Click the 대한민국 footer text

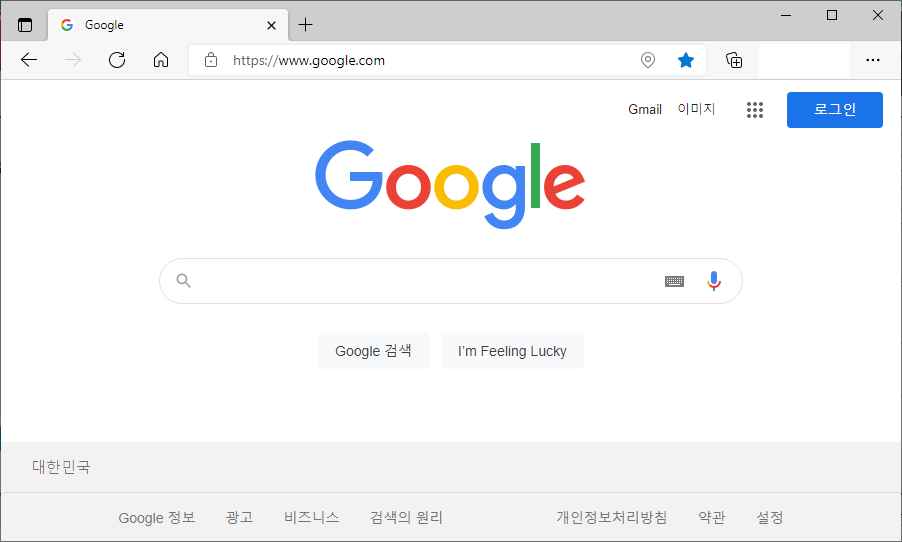[61, 467]
